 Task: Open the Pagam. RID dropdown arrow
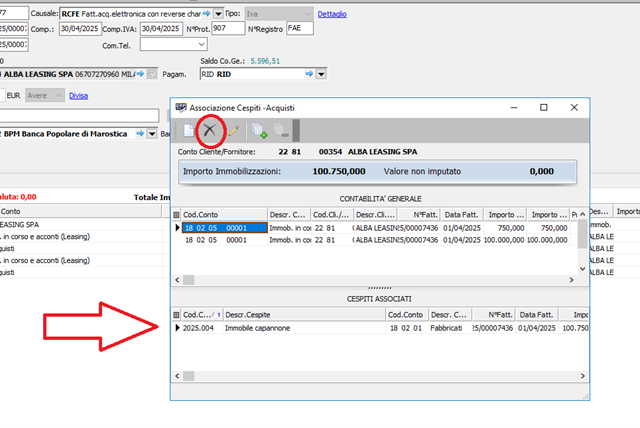coord(322,74)
